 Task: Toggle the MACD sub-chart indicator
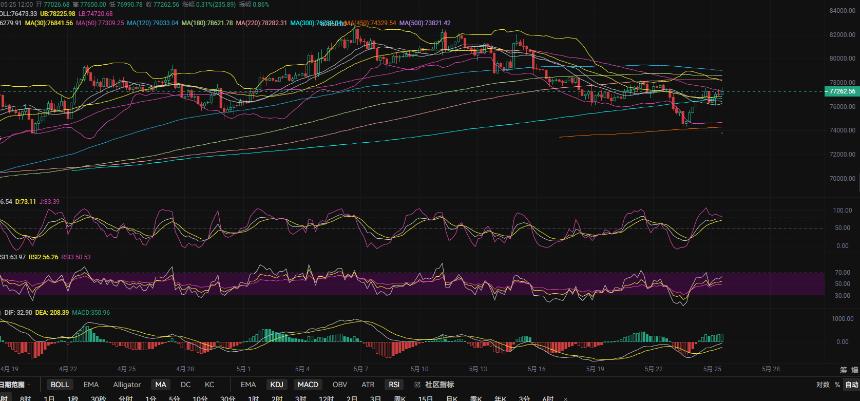point(309,385)
